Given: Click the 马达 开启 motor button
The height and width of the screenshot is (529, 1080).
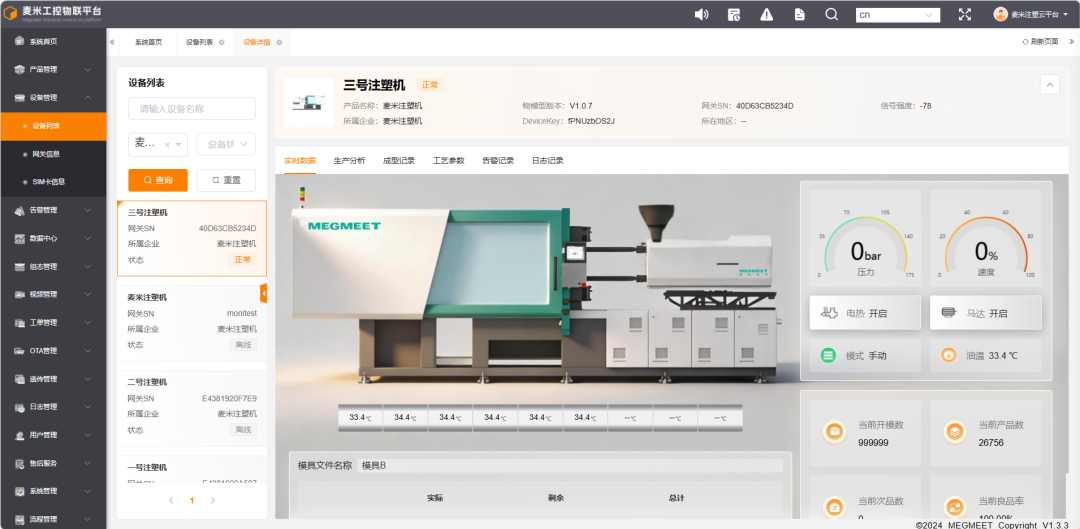Looking at the screenshot, I should tap(986, 313).
